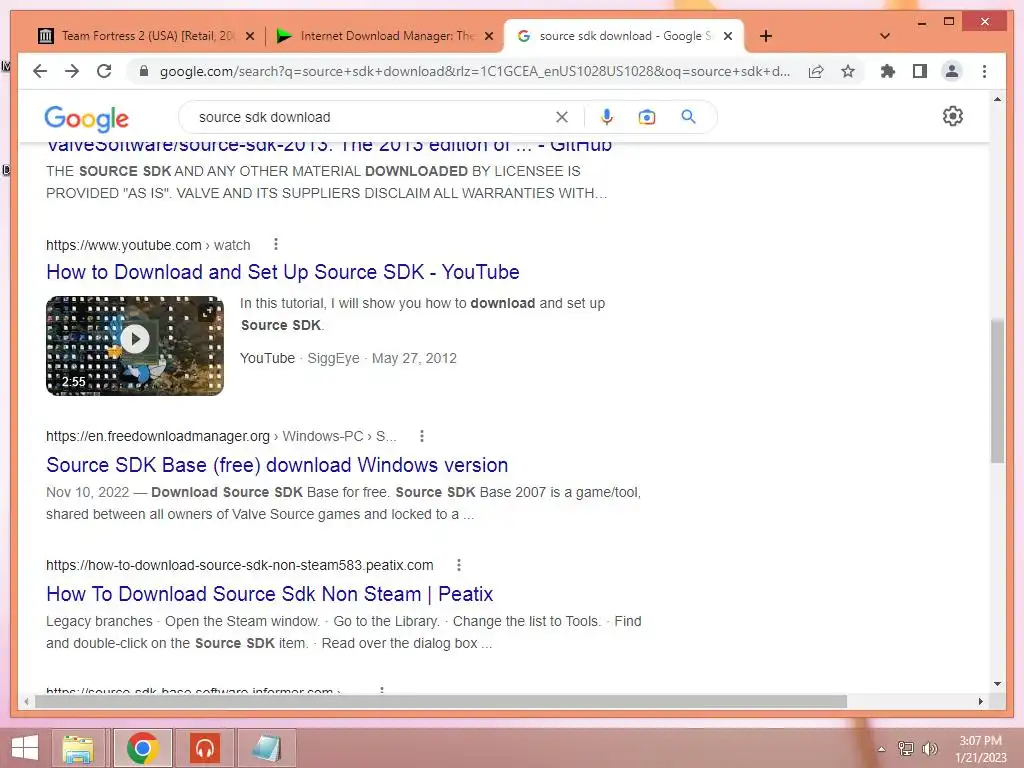Submit the search with the magnifier
This screenshot has height=768, width=1024.
[688, 117]
